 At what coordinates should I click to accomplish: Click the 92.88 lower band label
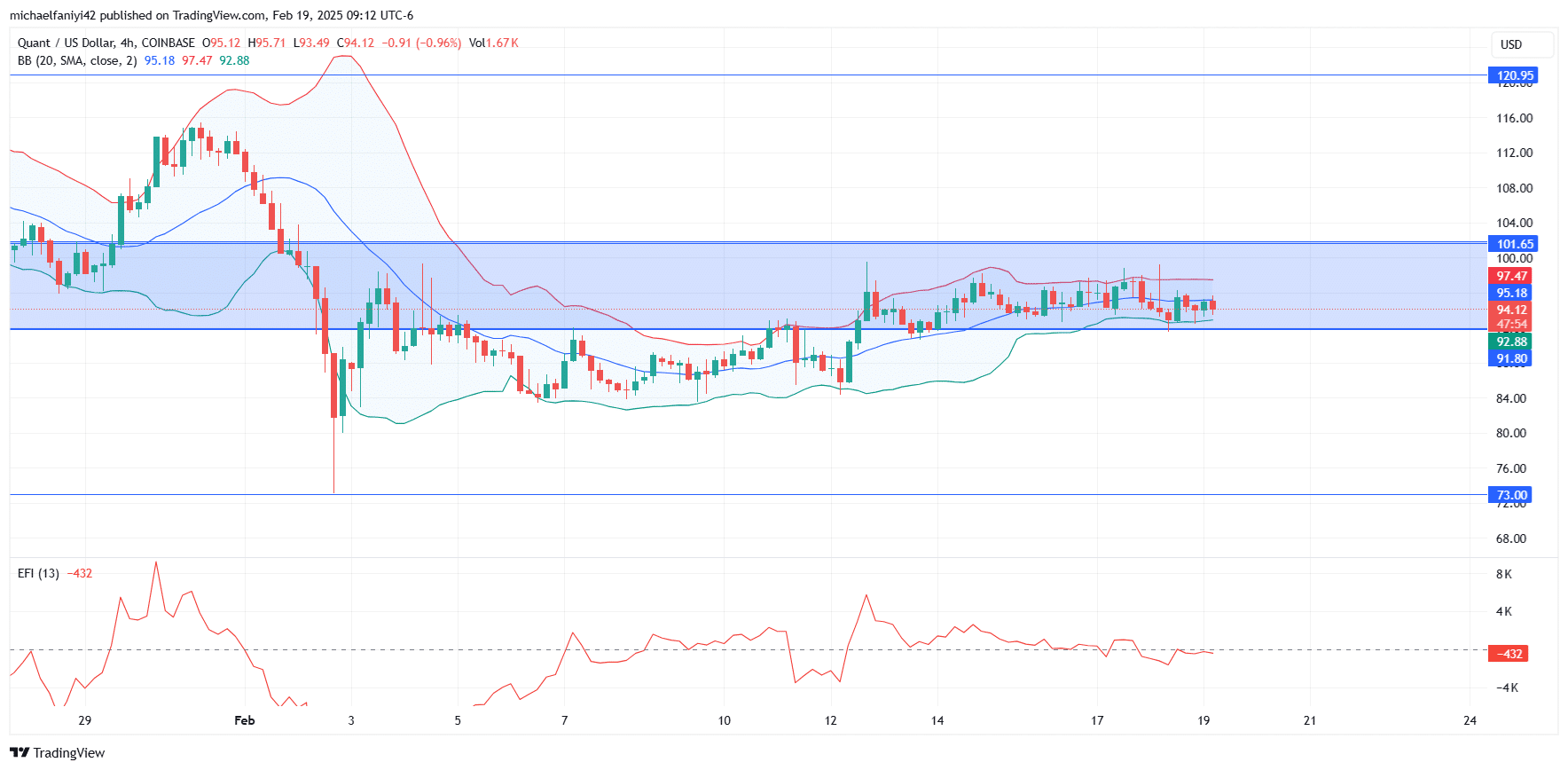coord(1510,342)
